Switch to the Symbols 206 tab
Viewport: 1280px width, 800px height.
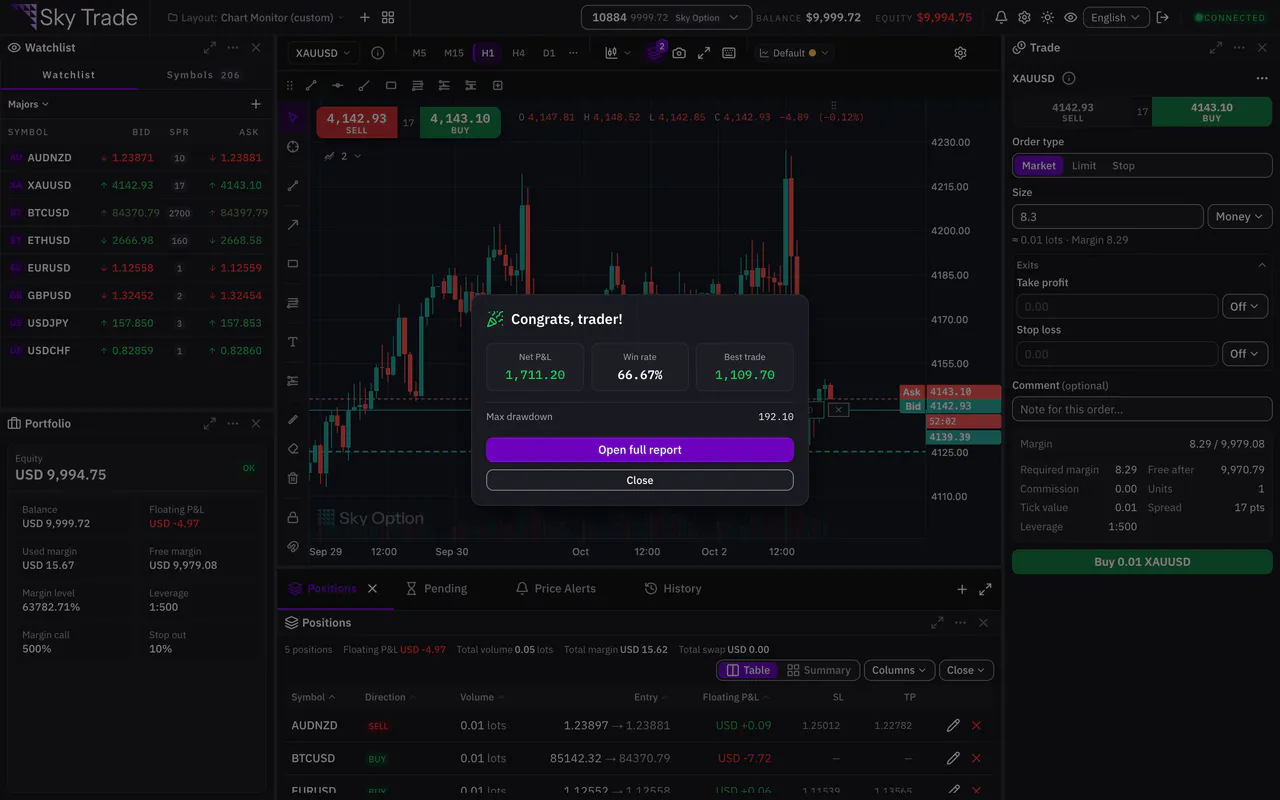coord(203,75)
